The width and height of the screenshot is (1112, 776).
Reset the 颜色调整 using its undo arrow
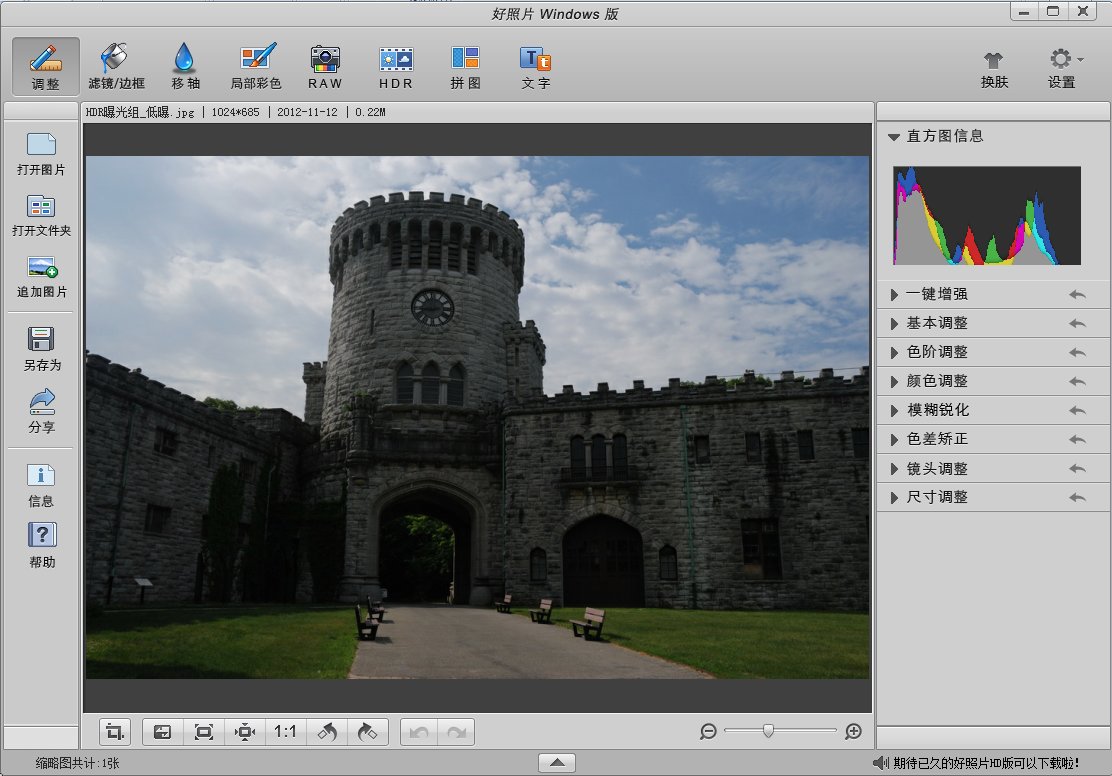click(1076, 382)
